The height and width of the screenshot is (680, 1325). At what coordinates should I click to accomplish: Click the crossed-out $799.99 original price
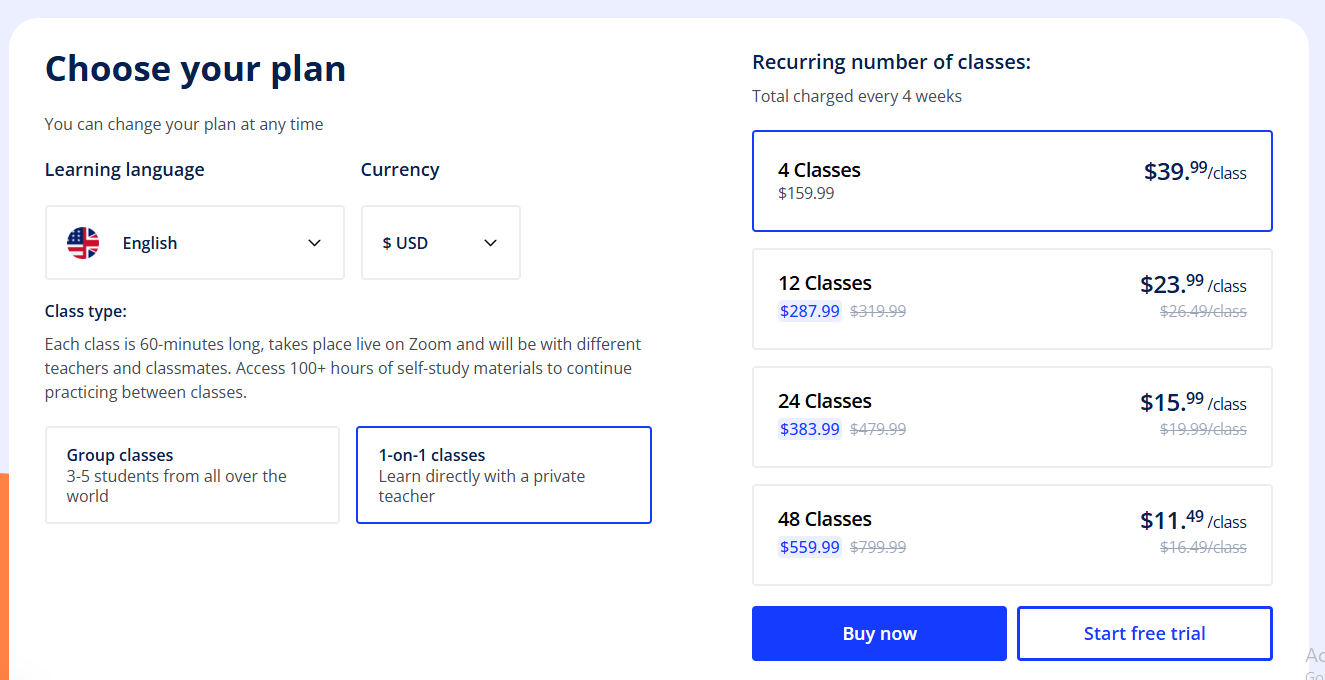pyautogui.click(x=877, y=547)
